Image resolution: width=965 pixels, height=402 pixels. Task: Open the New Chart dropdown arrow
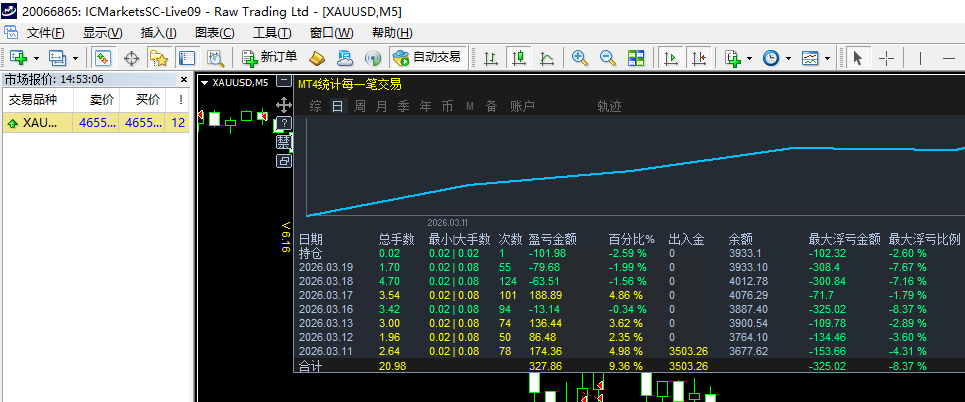[36, 58]
